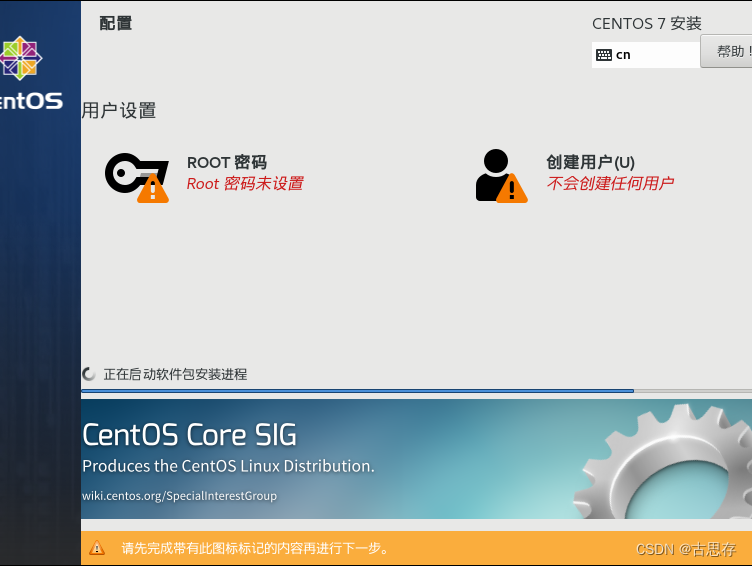Open the create user person icon

point(501,176)
